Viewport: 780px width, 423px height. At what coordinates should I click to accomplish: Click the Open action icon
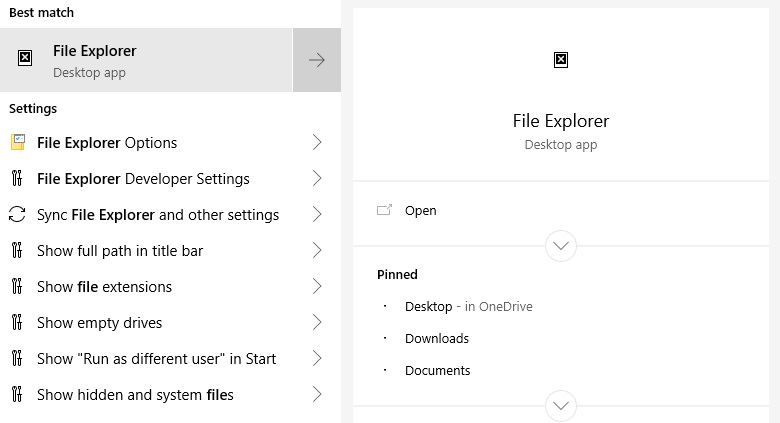384,210
